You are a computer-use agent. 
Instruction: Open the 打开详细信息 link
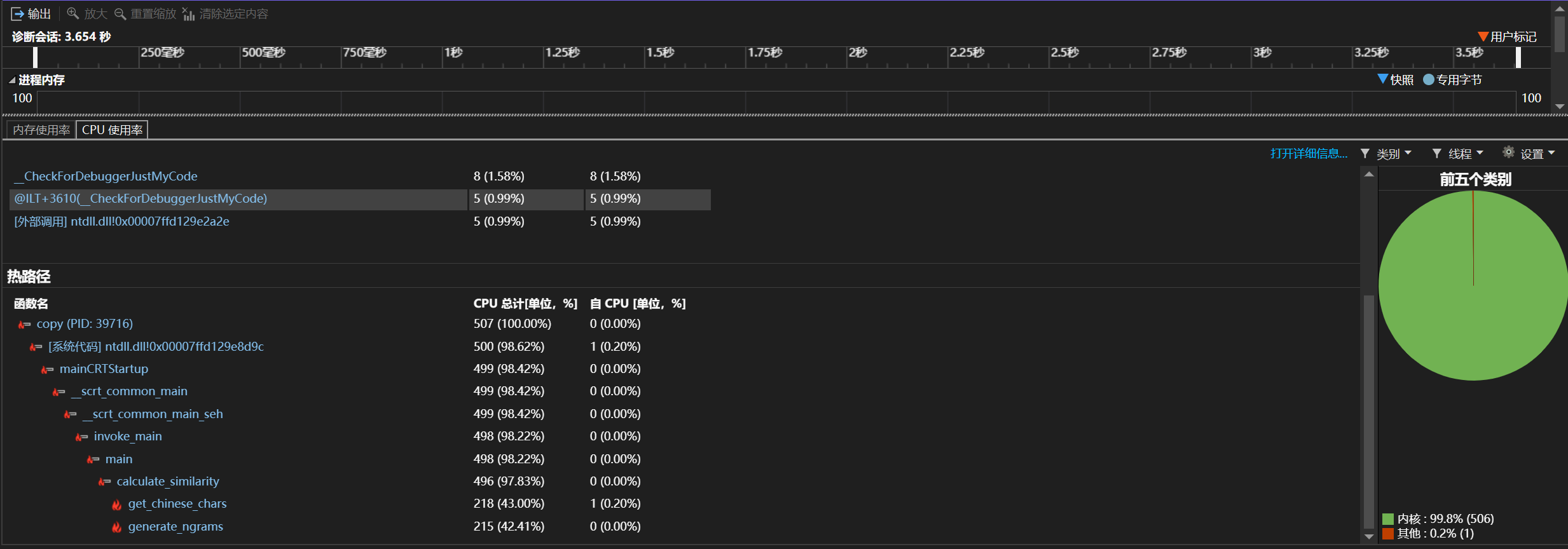[x=1309, y=153]
